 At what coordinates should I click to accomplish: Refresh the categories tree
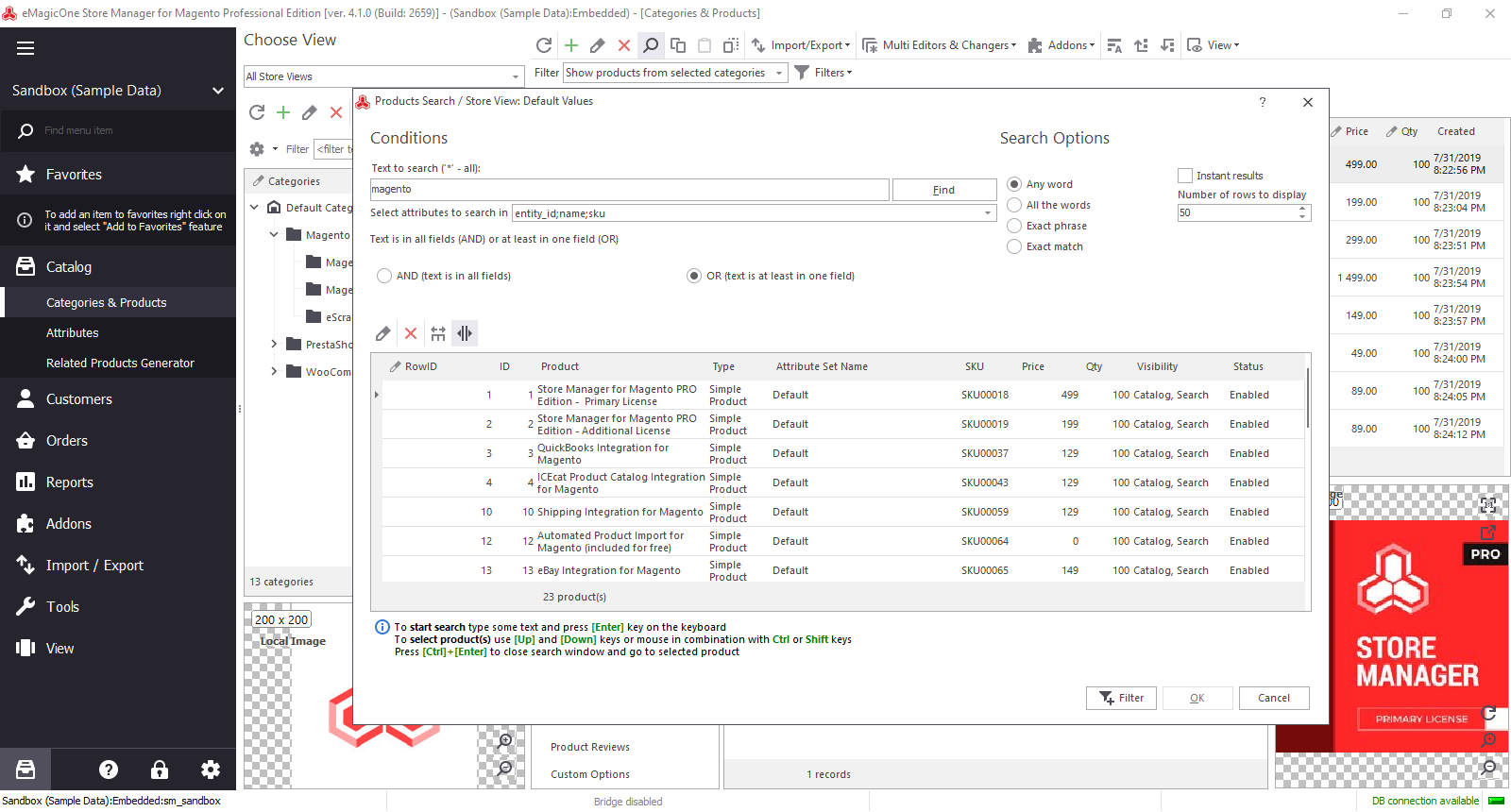click(x=257, y=113)
